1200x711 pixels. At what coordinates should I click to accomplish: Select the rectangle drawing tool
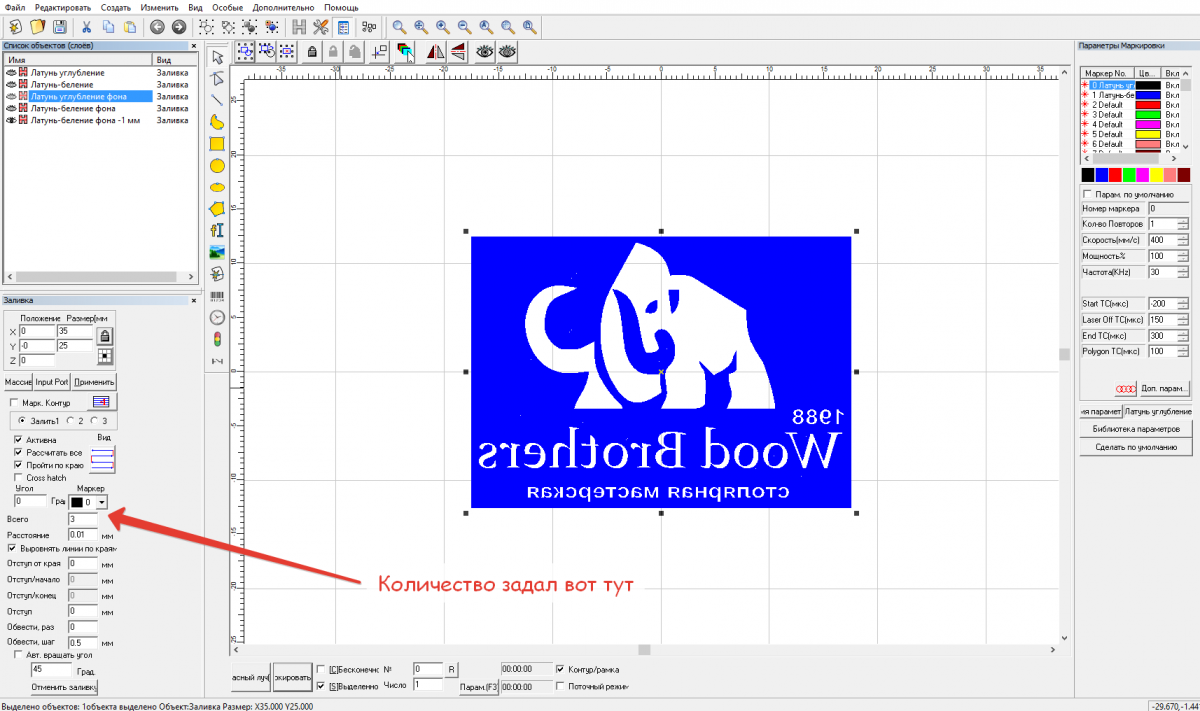[217, 143]
